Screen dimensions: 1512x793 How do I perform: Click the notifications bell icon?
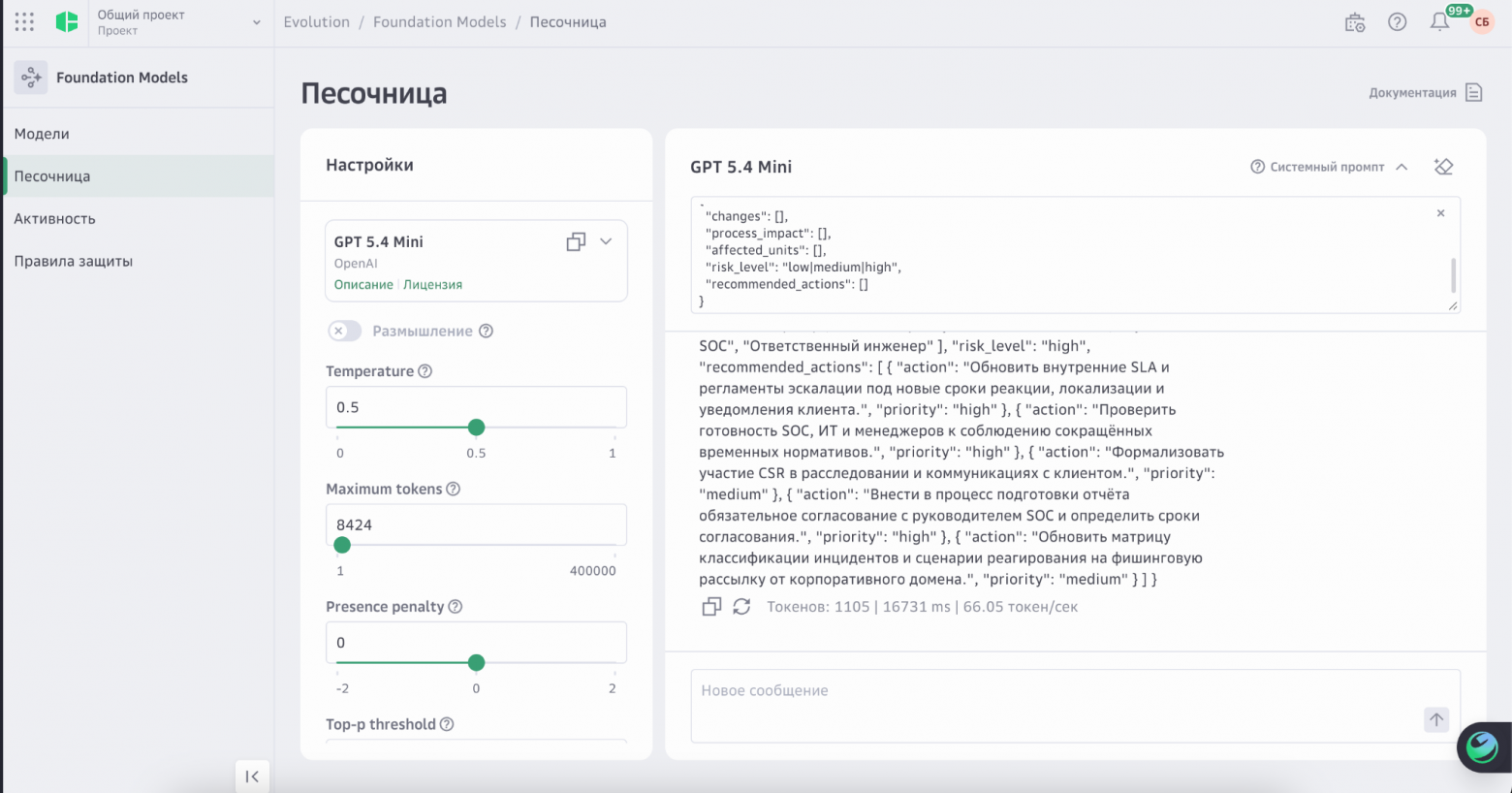pos(1439,22)
